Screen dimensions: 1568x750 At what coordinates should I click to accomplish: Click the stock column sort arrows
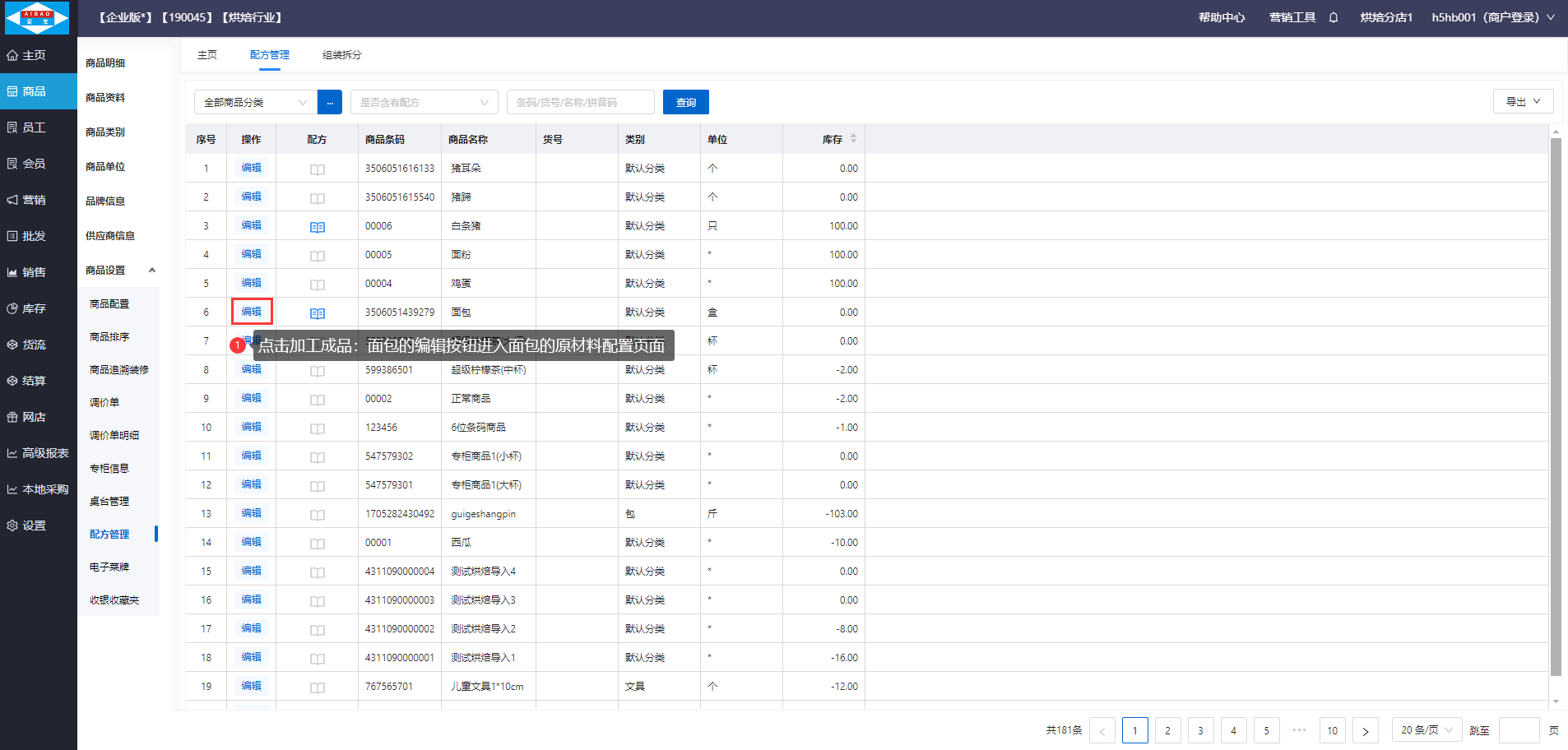[x=853, y=139]
